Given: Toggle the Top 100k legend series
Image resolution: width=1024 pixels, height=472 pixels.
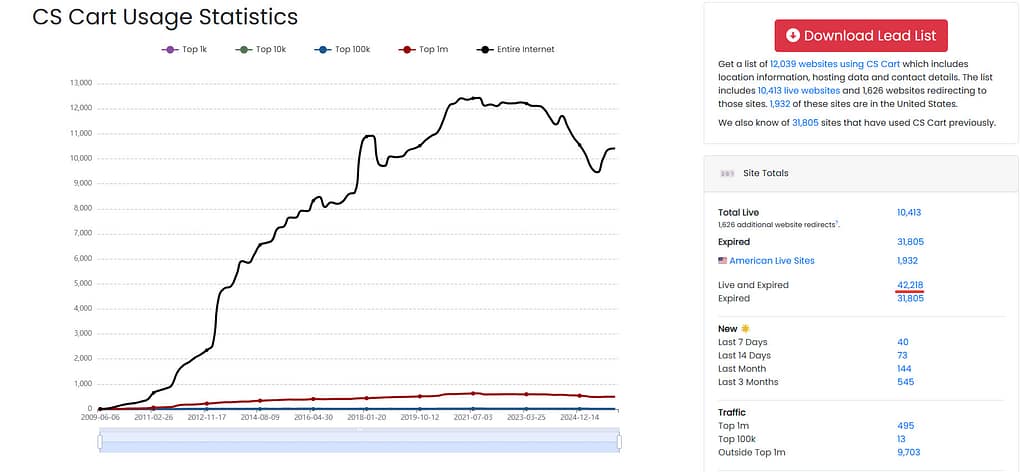Looking at the screenshot, I should [x=343, y=50].
